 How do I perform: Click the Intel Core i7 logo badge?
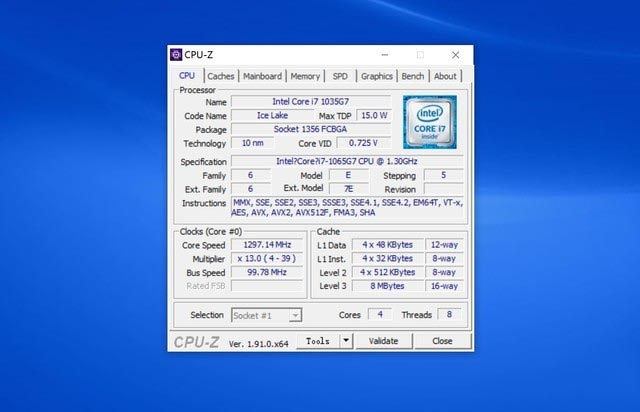click(430, 122)
